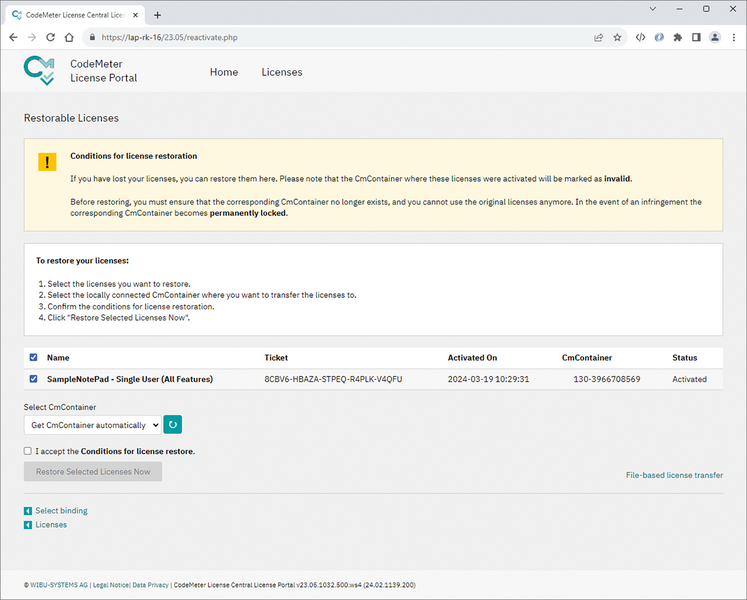Go back to previous browser page
Viewport: 747px width, 600px height.
pyautogui.click(x=13, y=37)
